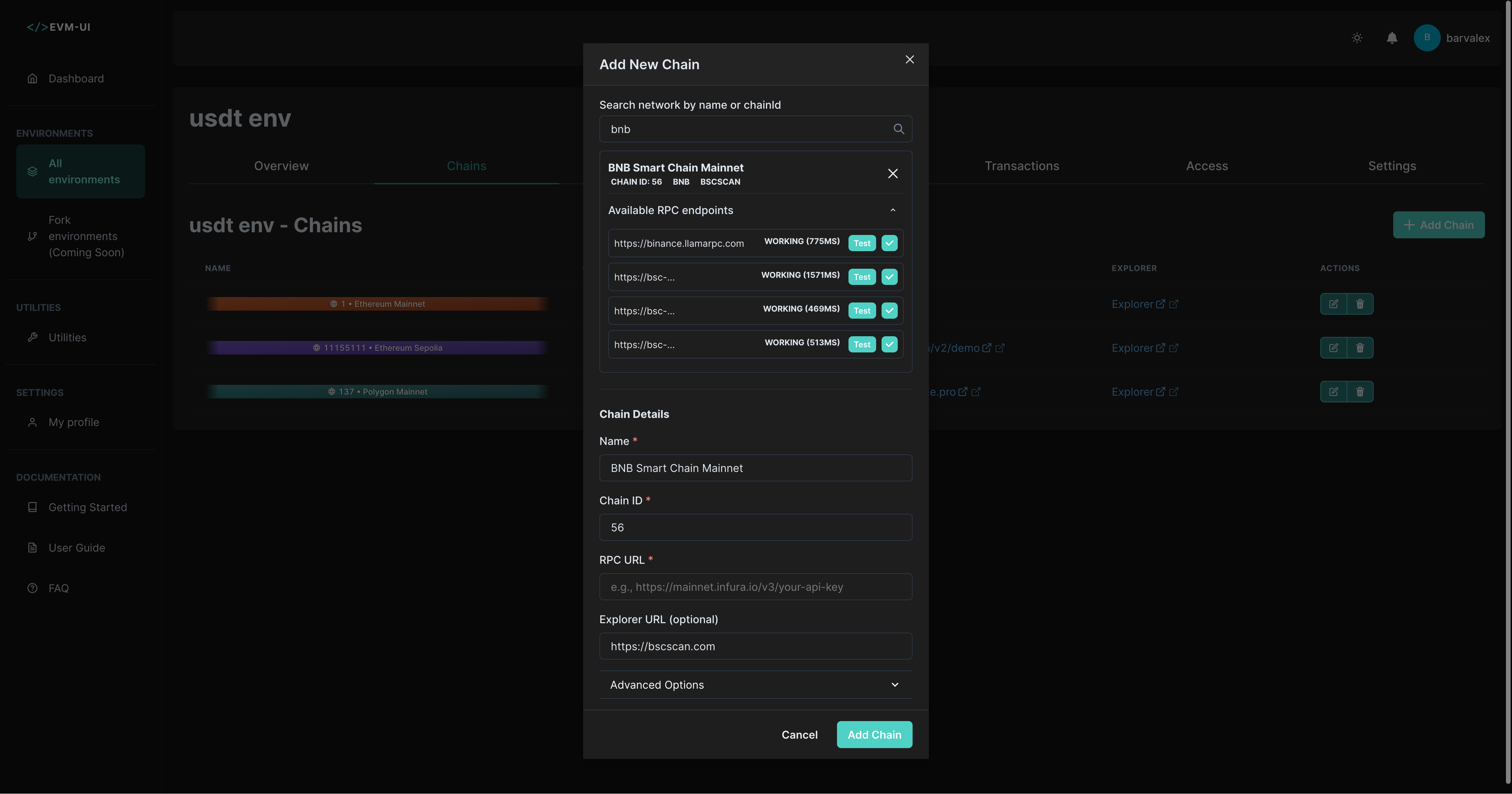1512x794 pixels.
Task: Collapse the Available RPC endpoints section
Action: pos(893,210)
